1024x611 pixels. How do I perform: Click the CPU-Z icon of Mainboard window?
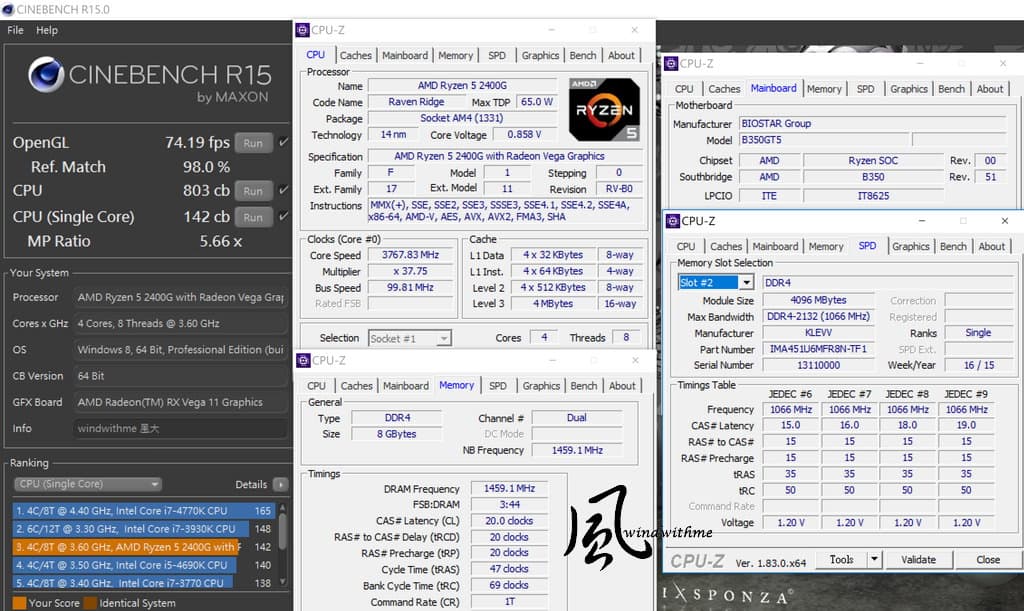671,63
